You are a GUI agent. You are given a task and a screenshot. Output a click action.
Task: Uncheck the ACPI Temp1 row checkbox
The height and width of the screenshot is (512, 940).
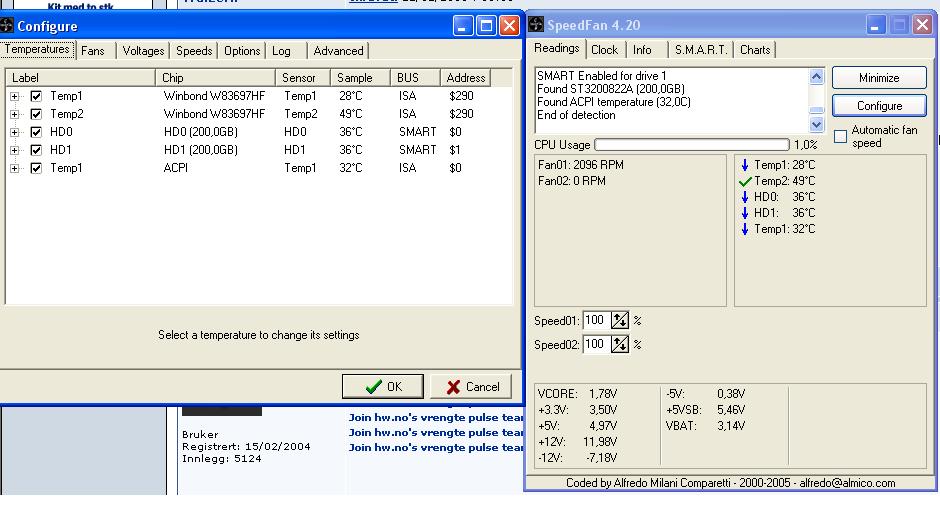(x=36, y=168)
